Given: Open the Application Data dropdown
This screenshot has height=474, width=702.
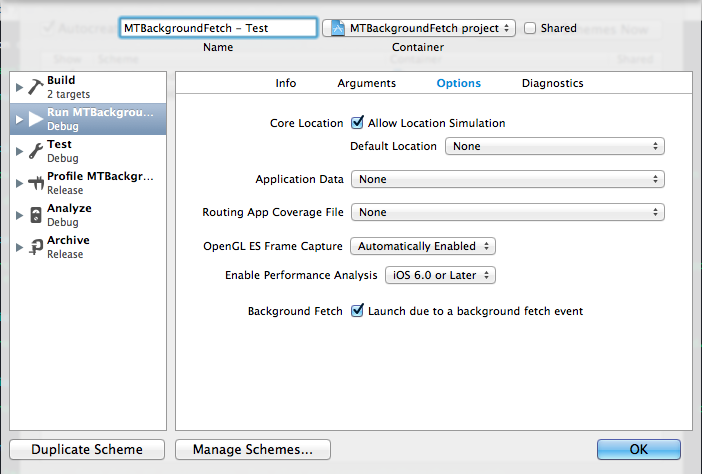Looking at the screenshot, I should click(x=508, y=179).
